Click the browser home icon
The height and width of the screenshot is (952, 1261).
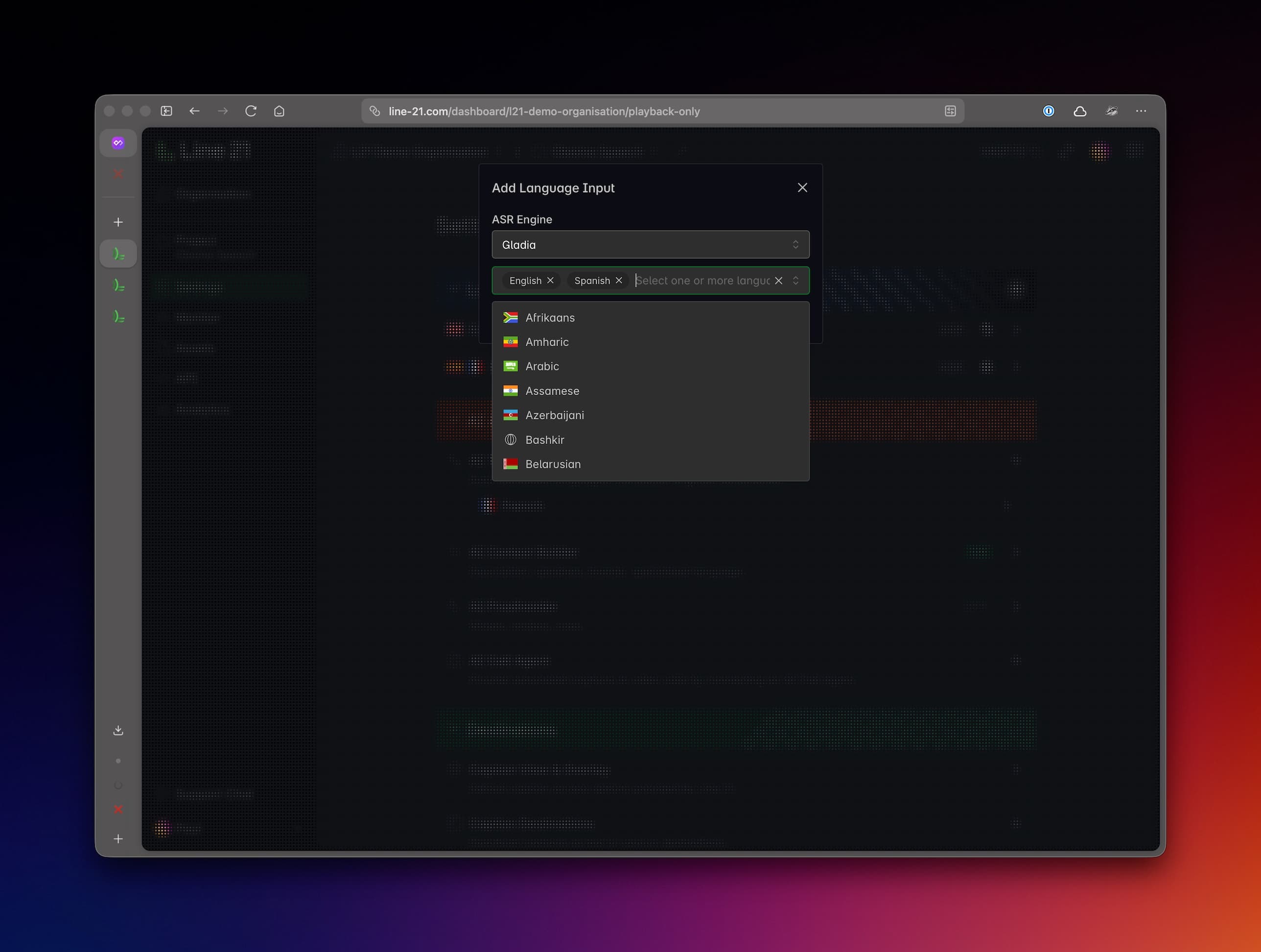click(x=279, y=111)
